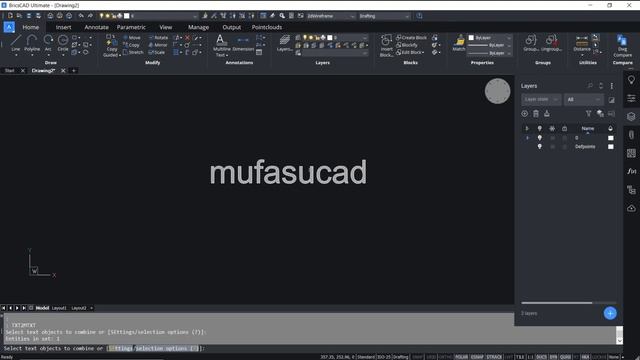Click new layer icon in Layers panel
This screenshot has width=640, height=360.
(524, 114)
